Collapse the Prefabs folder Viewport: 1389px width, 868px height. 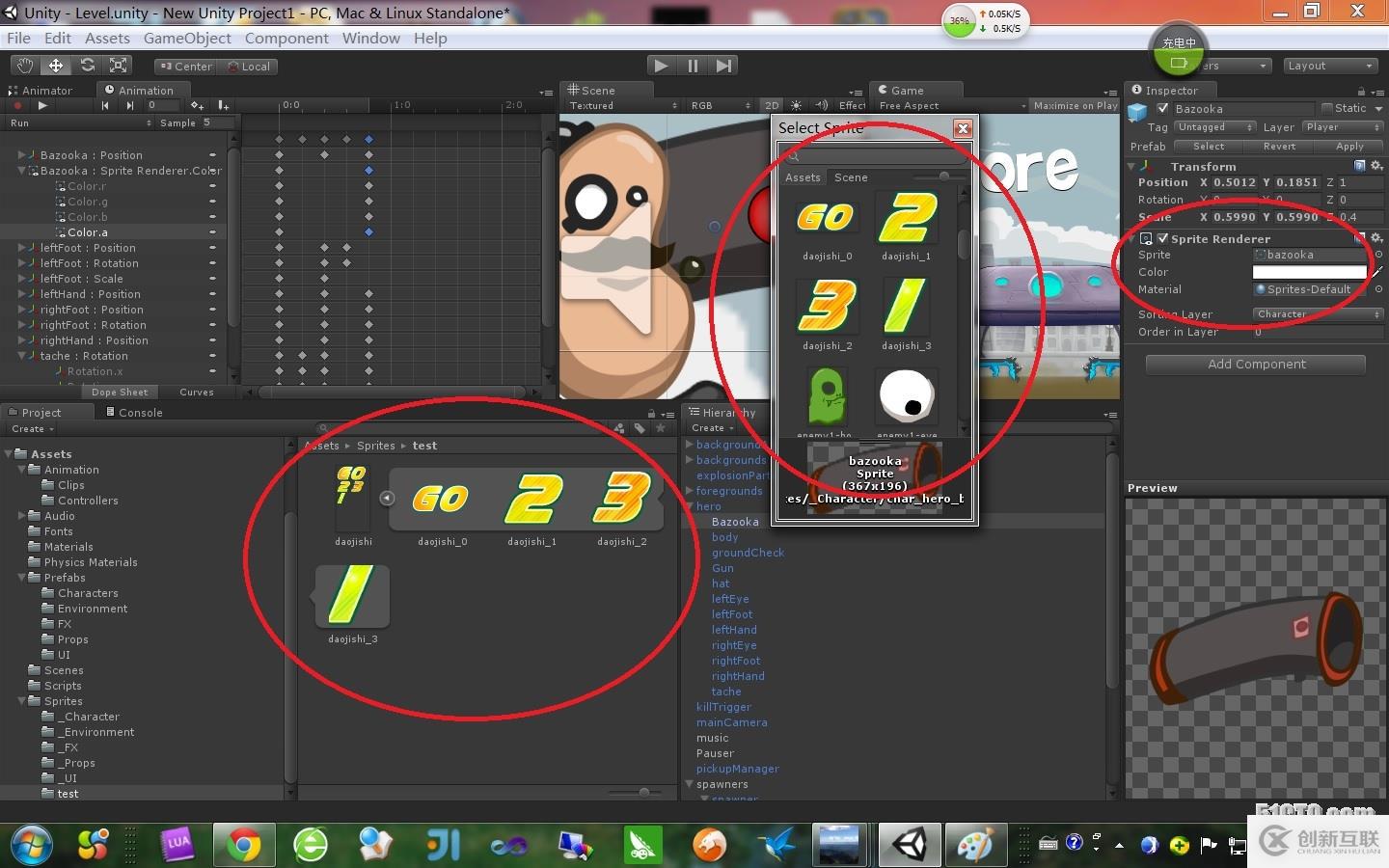click(21, 578)
